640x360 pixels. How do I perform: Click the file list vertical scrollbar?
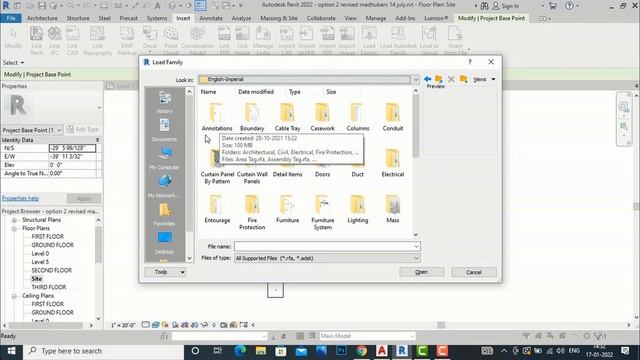[x=416, y=163]
